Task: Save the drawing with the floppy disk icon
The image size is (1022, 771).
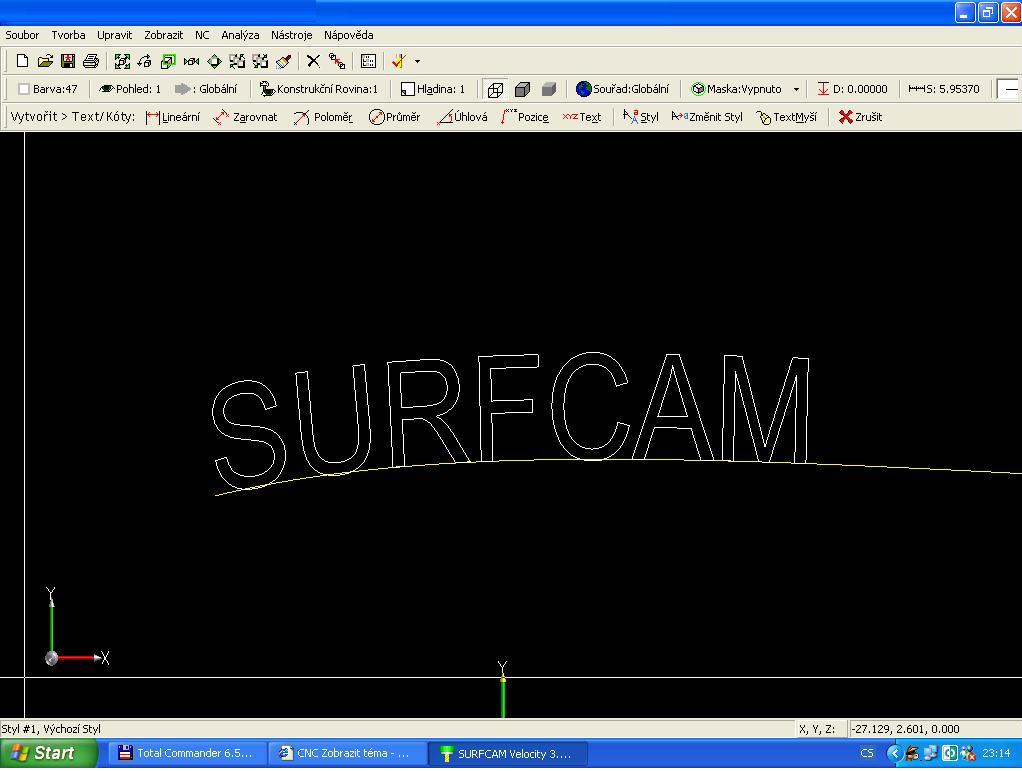Action: [x=68, y=61]
